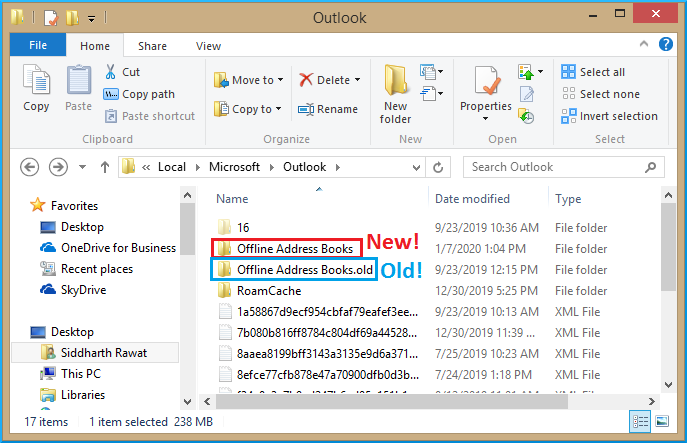Open Recent locations dropdown arrow
The height and width of the screenshot is (443, 687).
[x=82, y=167]
